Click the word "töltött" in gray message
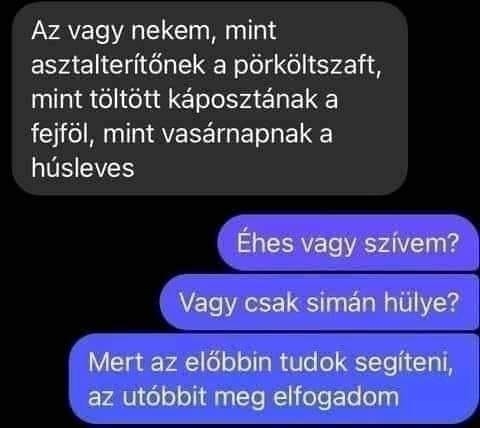Viewport: 480px width, 428px height. [125, 99]
